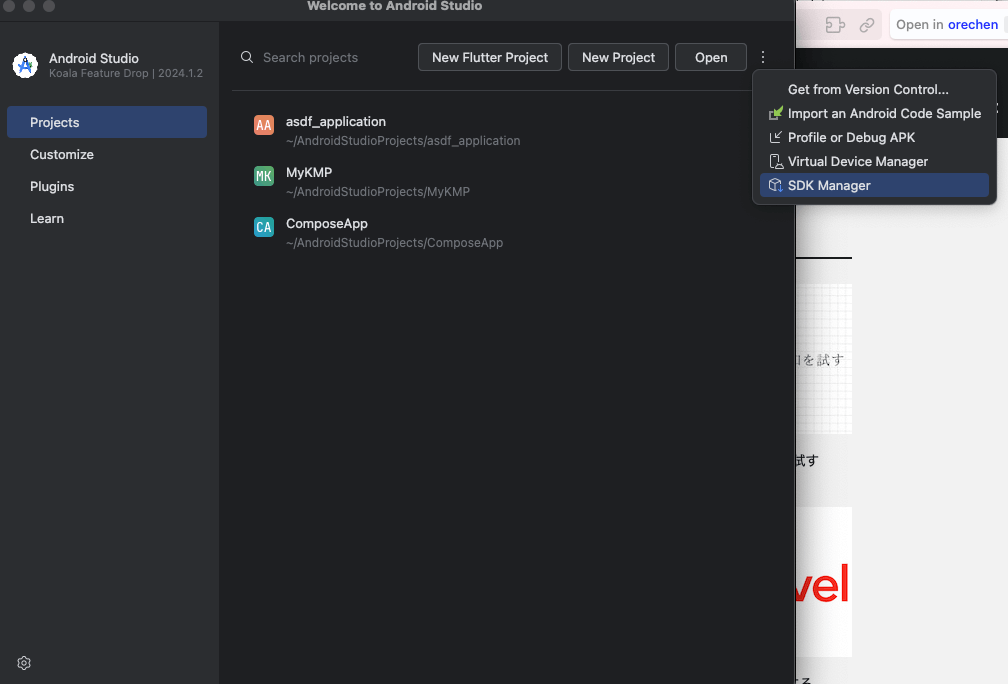Select Get from Version Control...
Screen dimensions: 1008x684
coord(874,89)
